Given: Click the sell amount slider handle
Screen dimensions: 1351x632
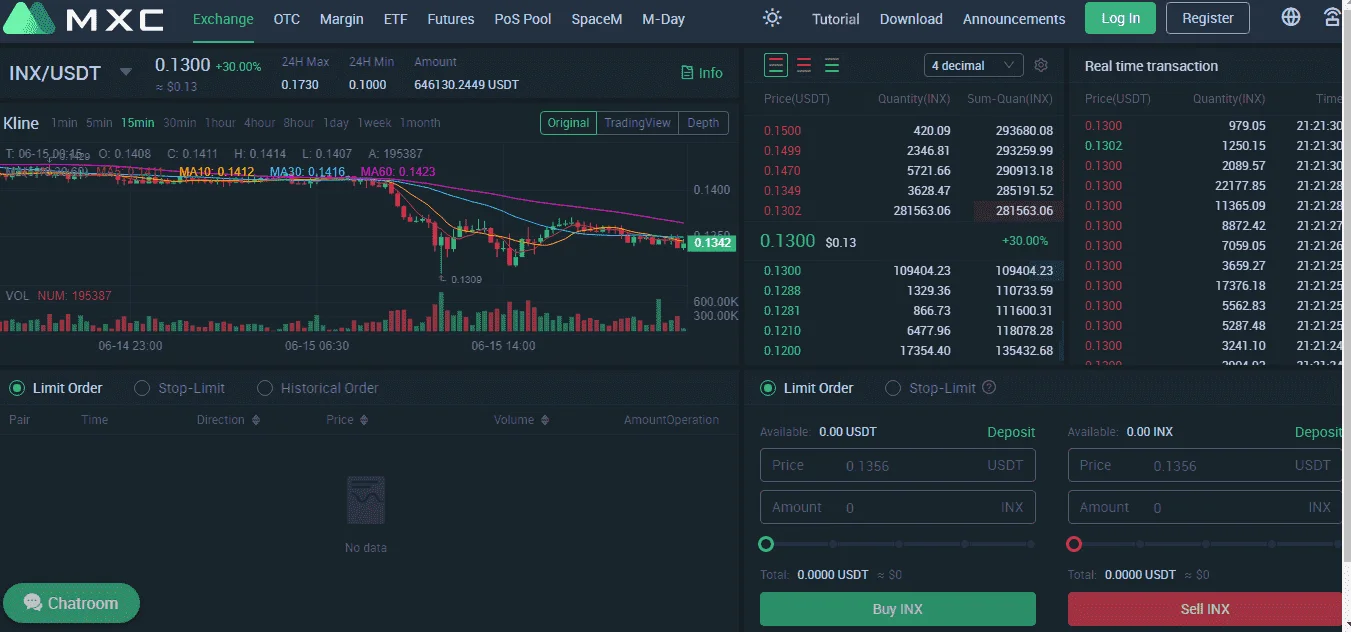Looking at the screenshot, I should 1074,544.
